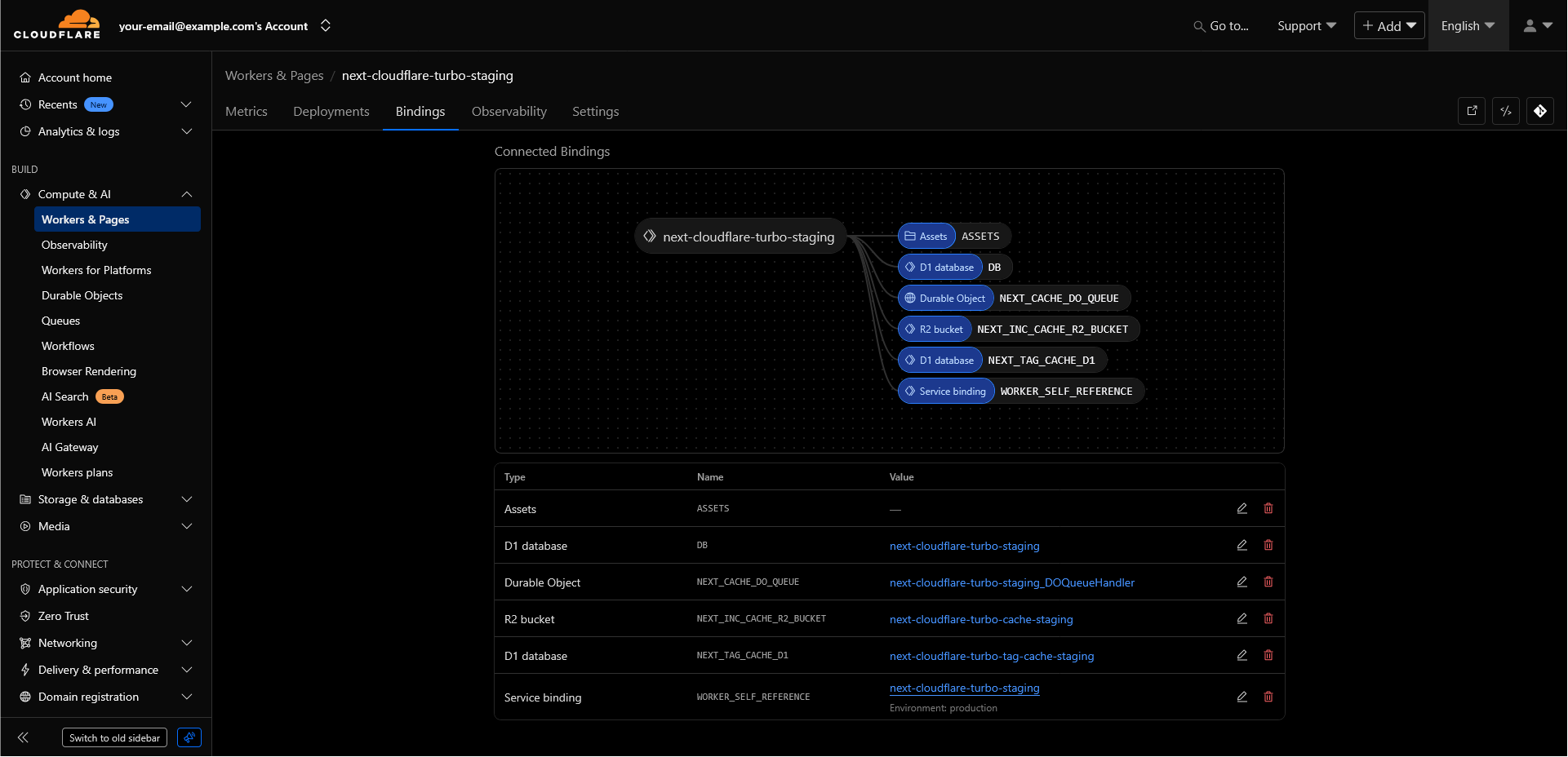Open the Support dropdown

1307,26
